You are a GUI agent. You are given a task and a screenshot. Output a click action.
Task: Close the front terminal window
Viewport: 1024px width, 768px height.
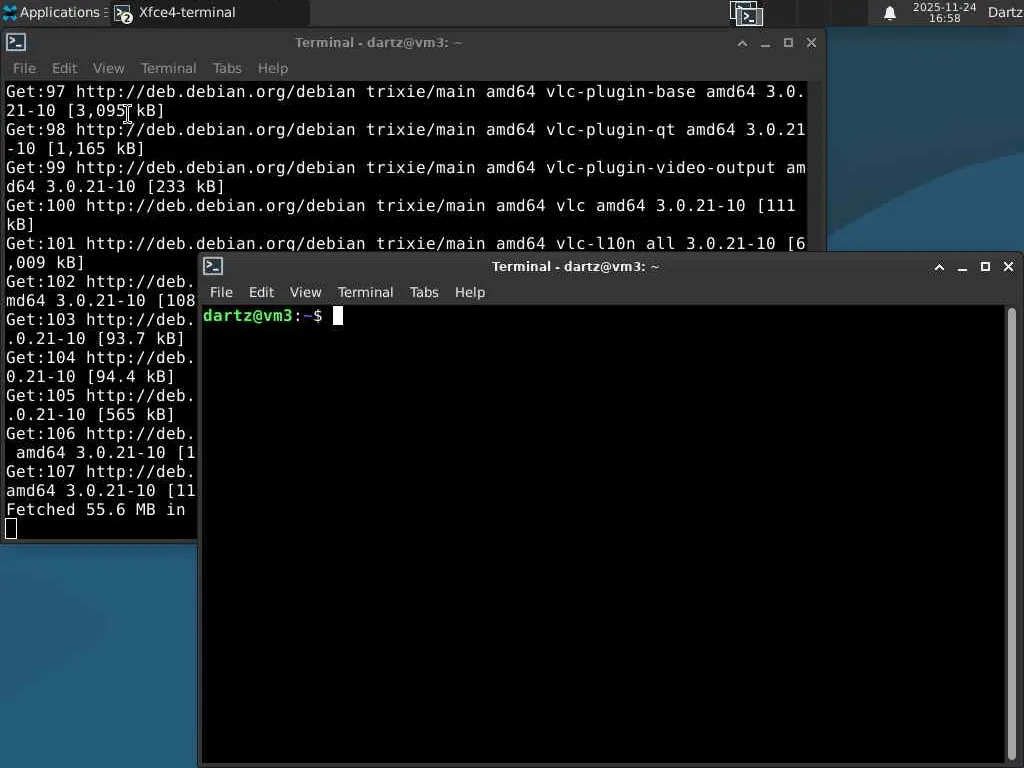coord(1008,266)
